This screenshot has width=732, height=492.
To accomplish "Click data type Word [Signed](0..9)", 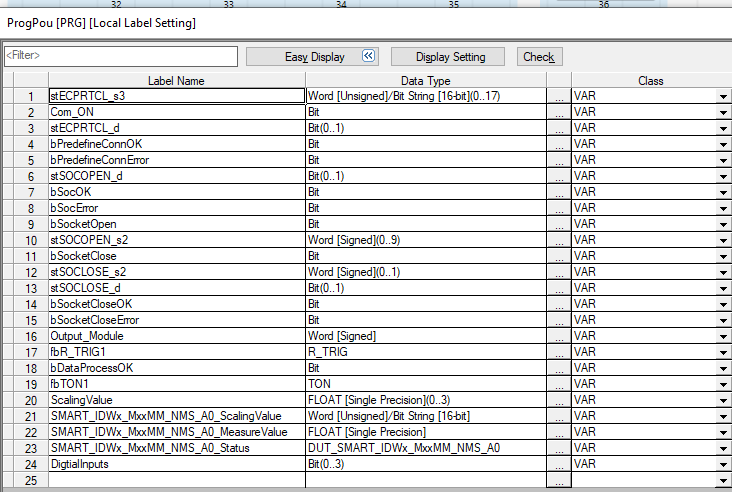I will (x=426, y=240).
